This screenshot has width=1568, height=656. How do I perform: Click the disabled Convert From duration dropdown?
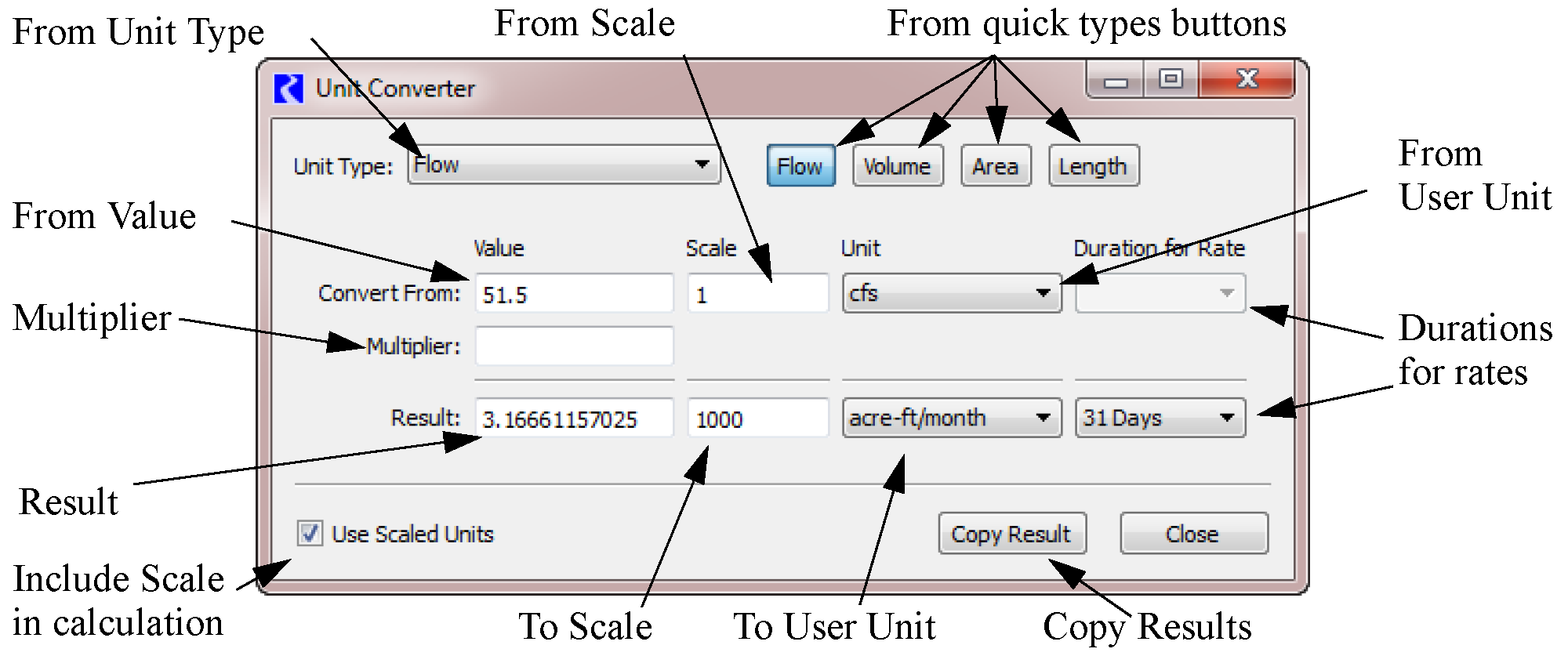coord(1160,293)
